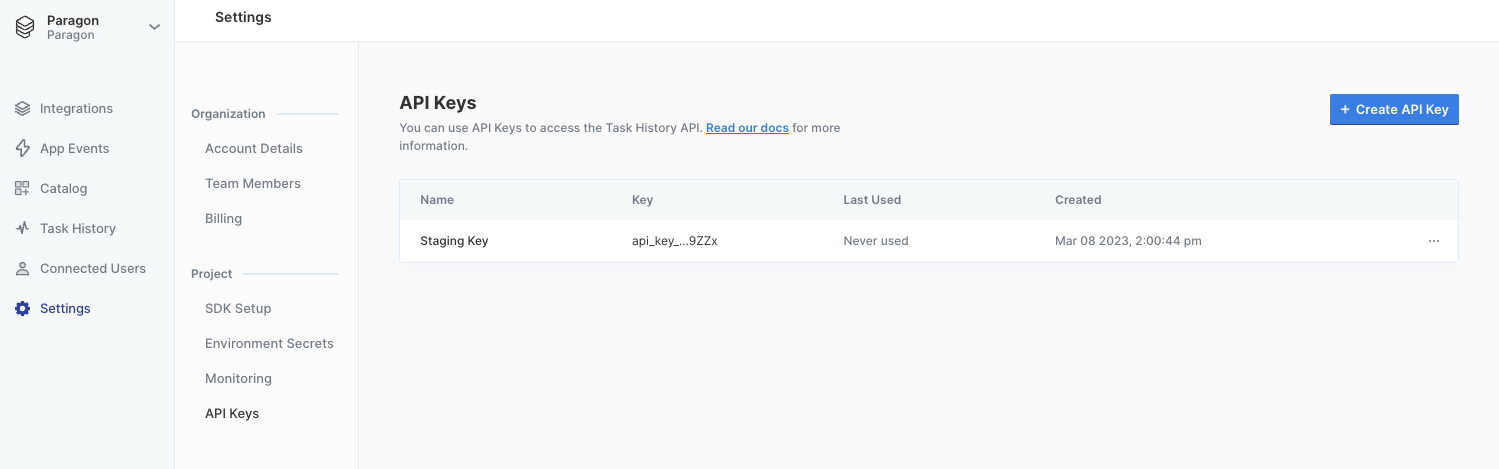This screenshot has height=469, width=1499.
Task: Click the api_key_...9ZZx key value
Action: pos(675,241)
